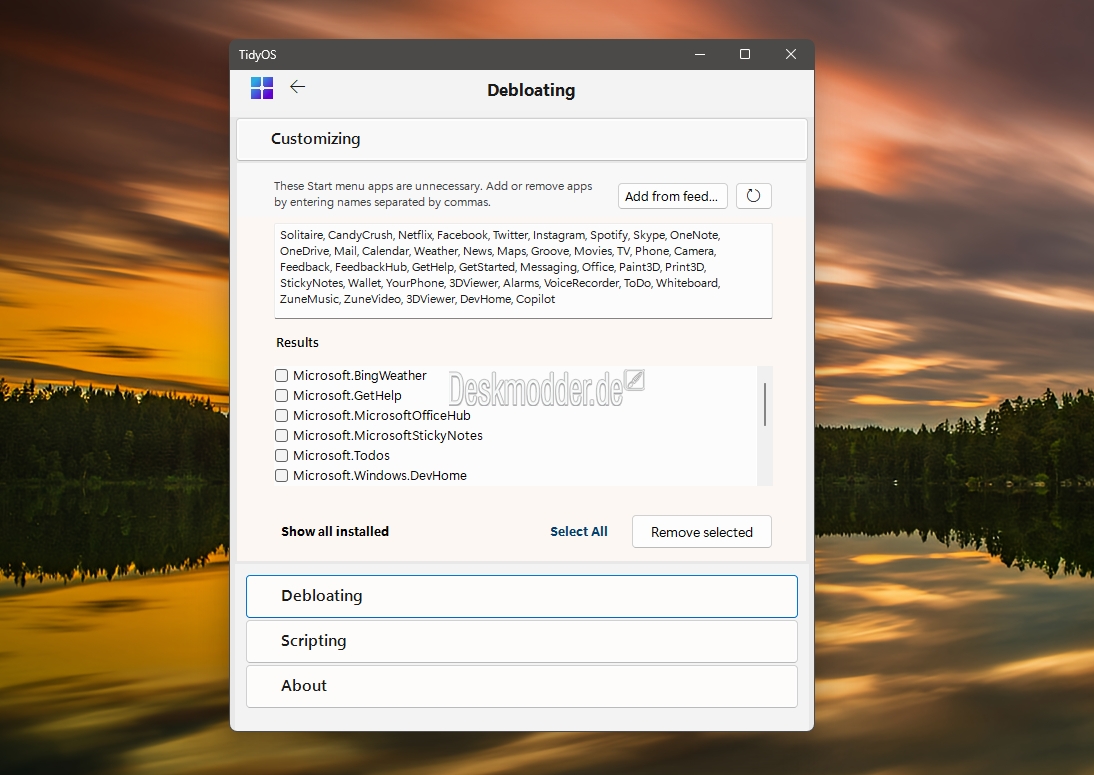1094x775 pixels.
Task: Open the Customizing section header
Action: click(522, 140)
